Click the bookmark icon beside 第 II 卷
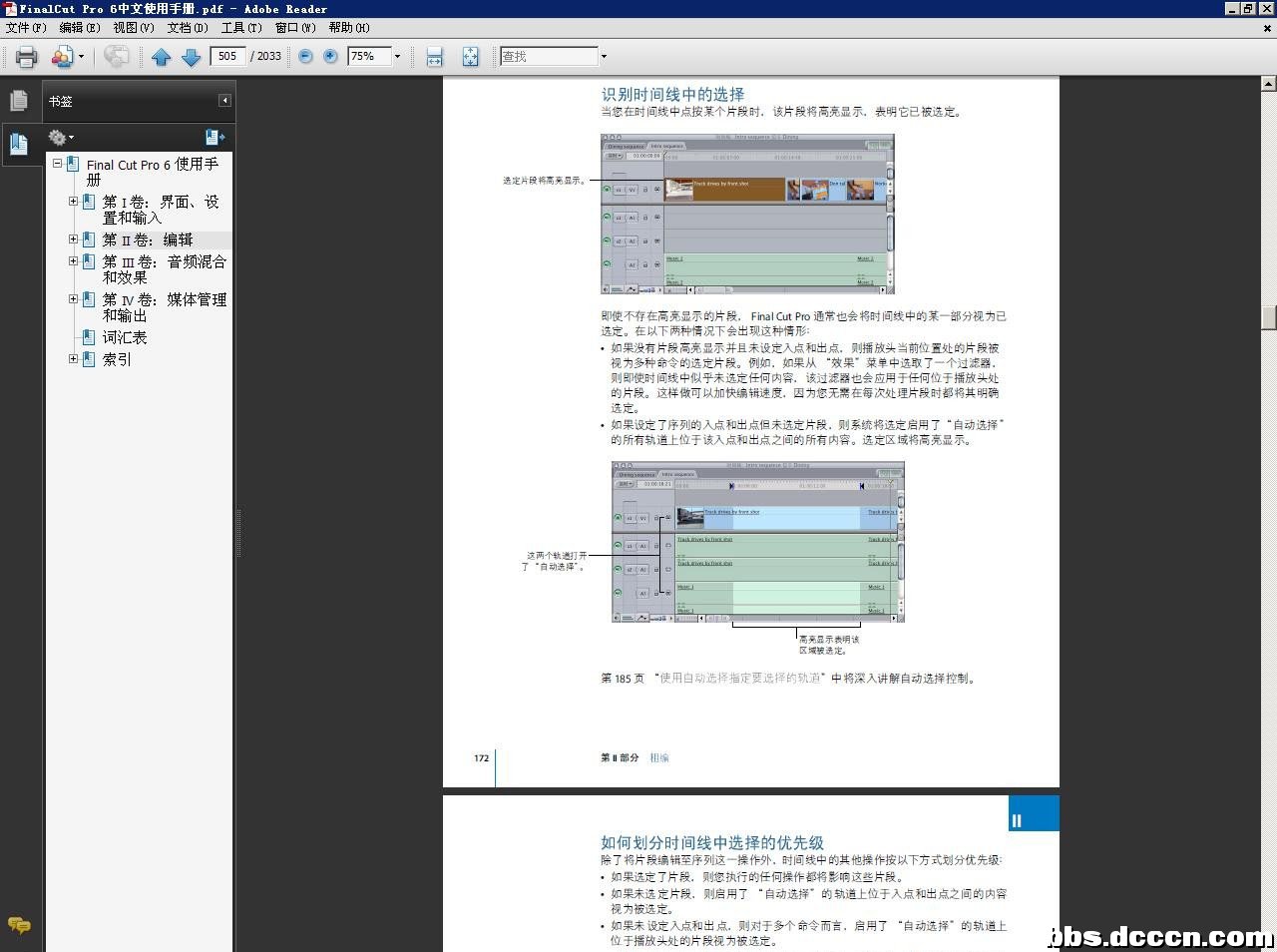Viewport: 1277px width, 952px height. pos(89,239)
